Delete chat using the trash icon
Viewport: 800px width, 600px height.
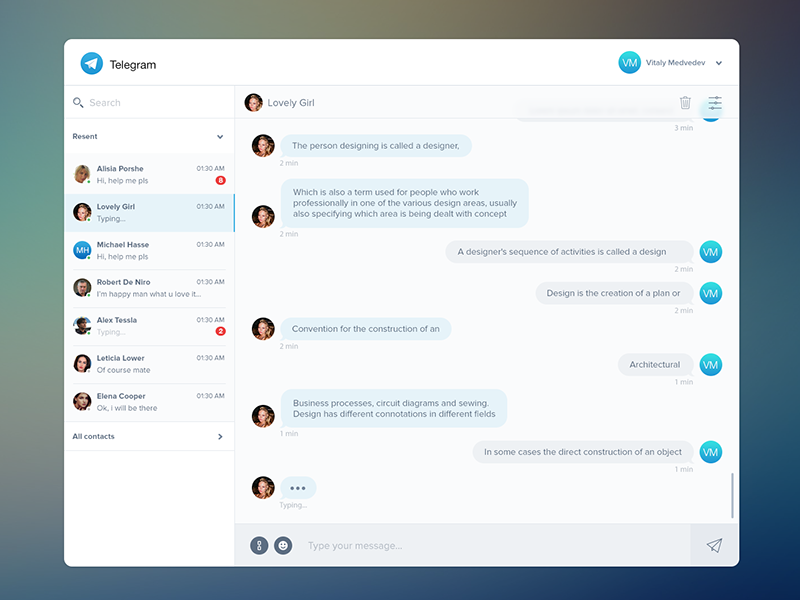685,103
